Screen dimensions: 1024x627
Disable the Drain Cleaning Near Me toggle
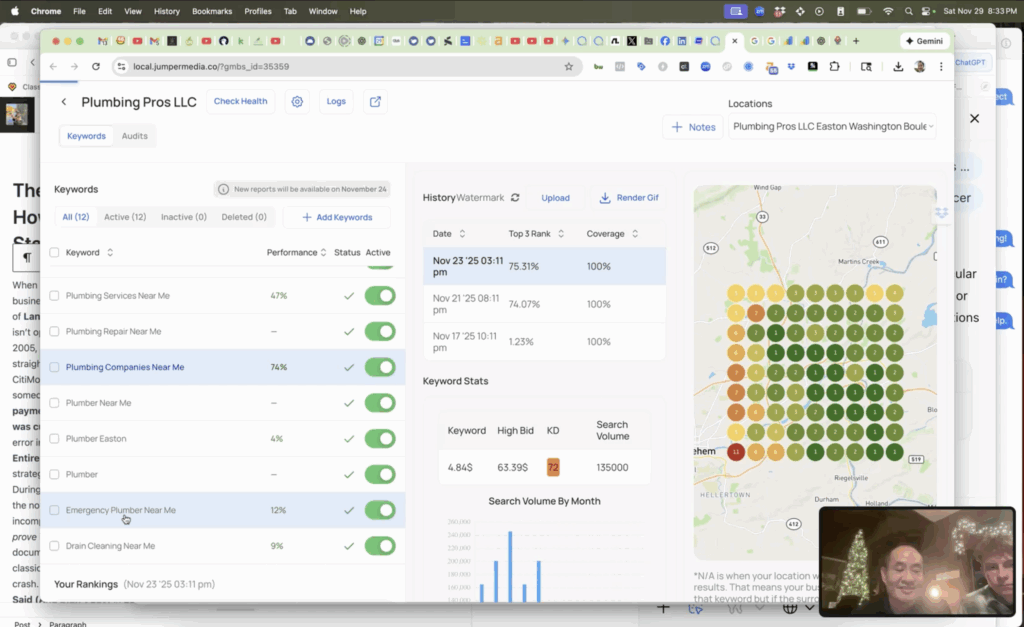[x=380, y=546]
